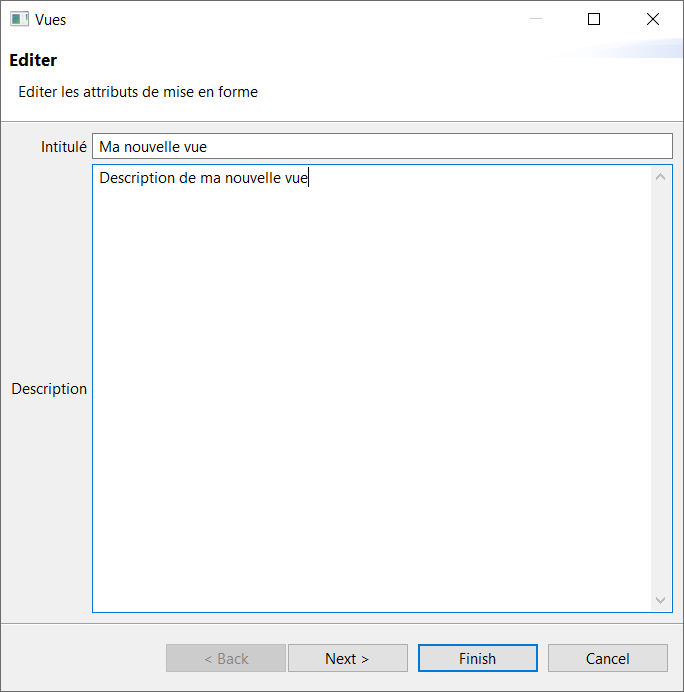Click inside the Description text area
Screen dimensions: 684x692
coord(370,400)
